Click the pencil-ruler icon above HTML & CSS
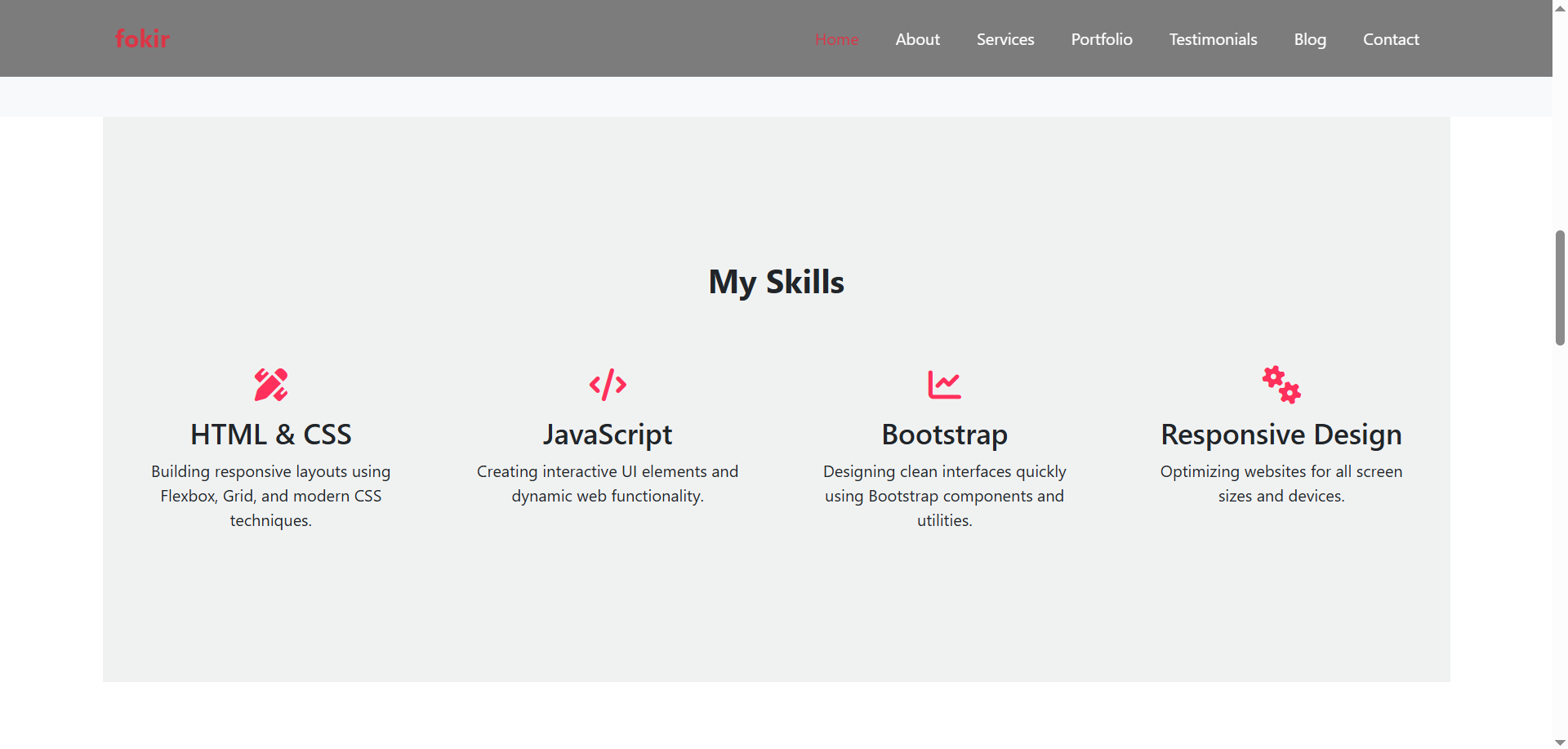Screen dimensions: 1568x749 tap(271, 385)
